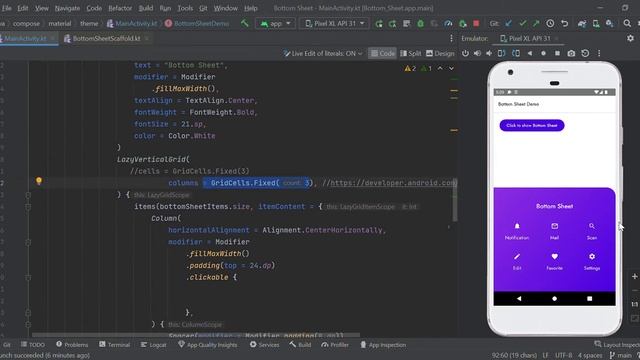Open the Window menu

coord(226,8)
